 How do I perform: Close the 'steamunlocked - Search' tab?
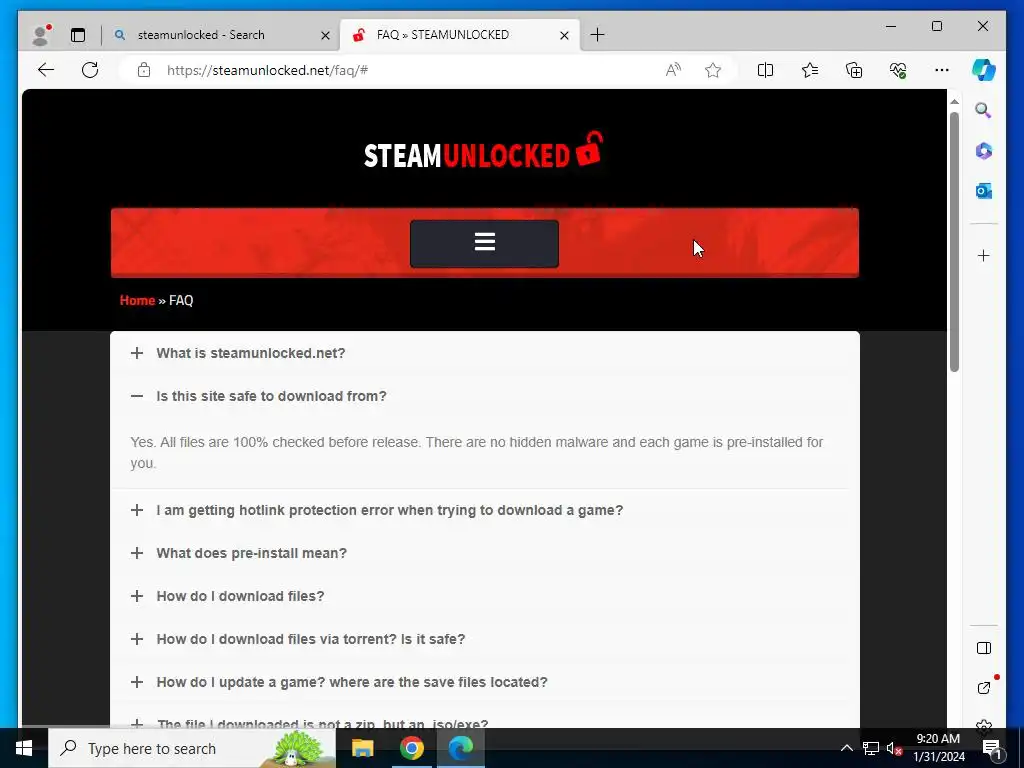tap(325, 35)
